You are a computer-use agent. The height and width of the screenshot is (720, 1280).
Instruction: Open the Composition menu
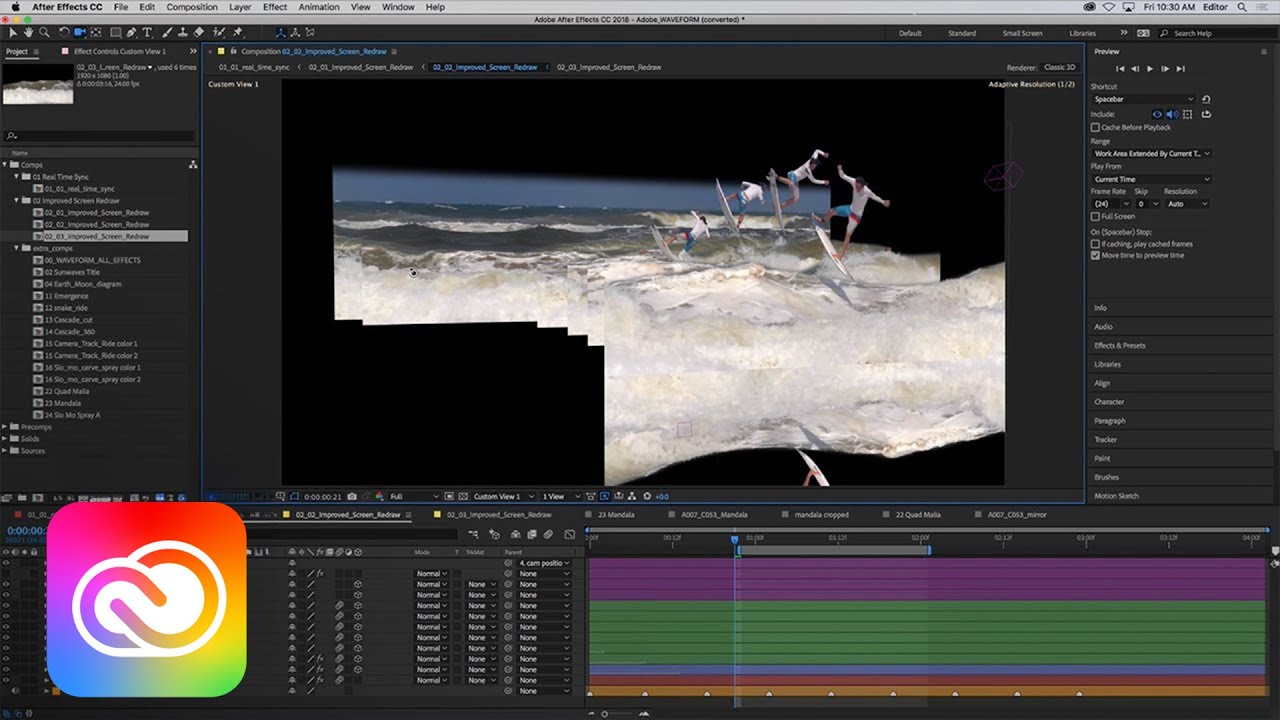(x=192, y=7)
